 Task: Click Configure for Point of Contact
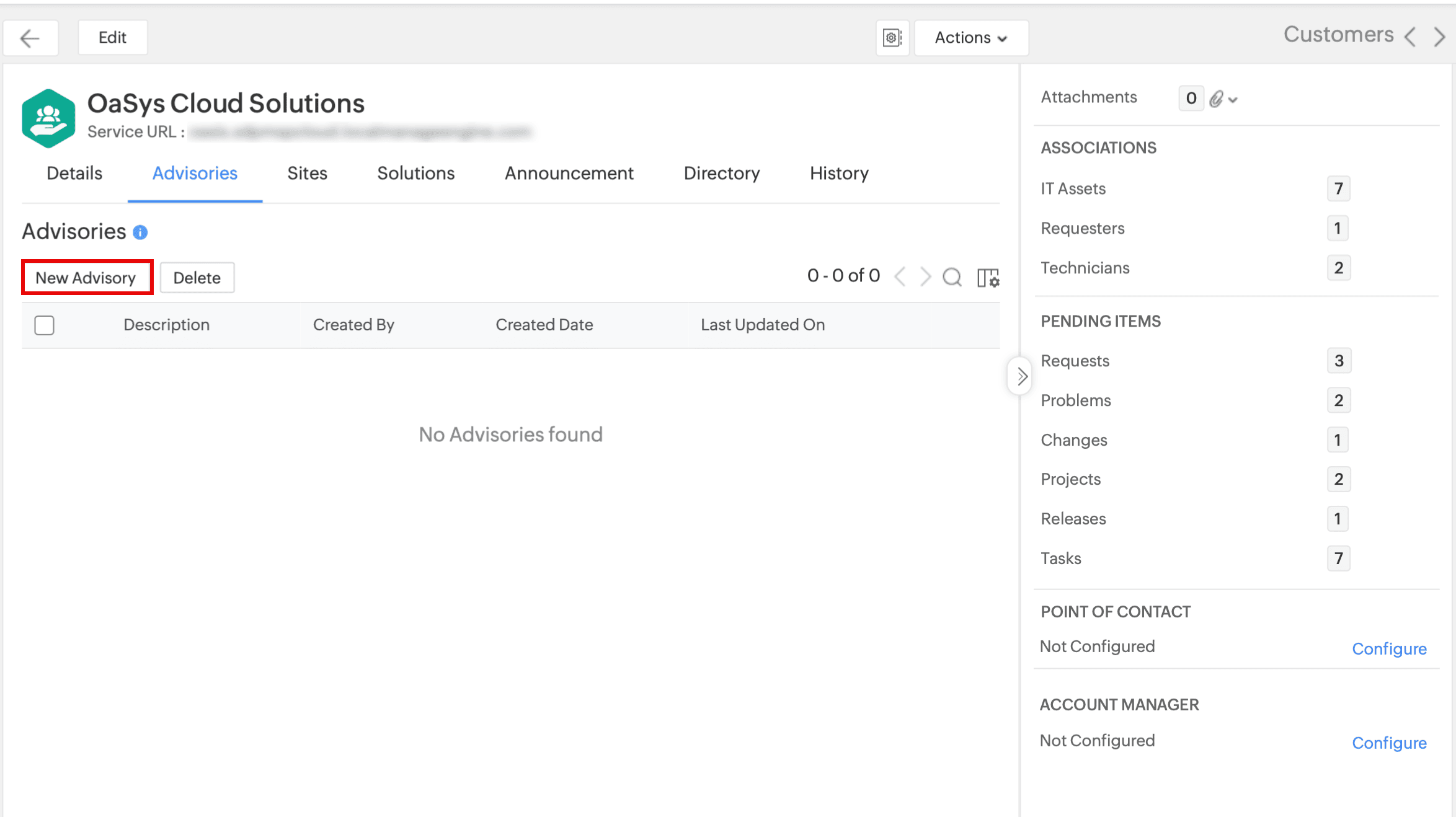1388,648
